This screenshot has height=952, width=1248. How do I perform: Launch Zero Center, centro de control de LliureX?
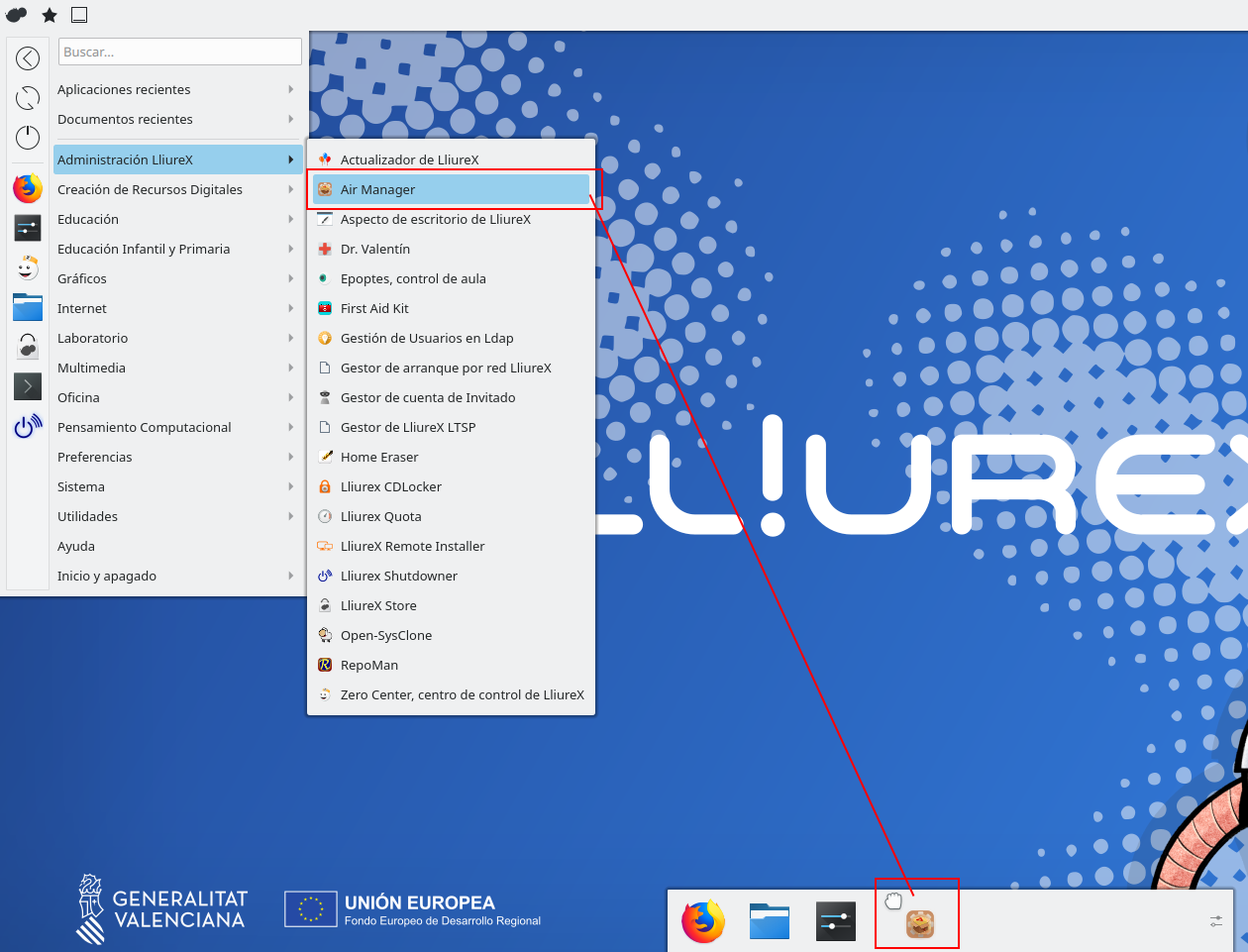point(462,694)
